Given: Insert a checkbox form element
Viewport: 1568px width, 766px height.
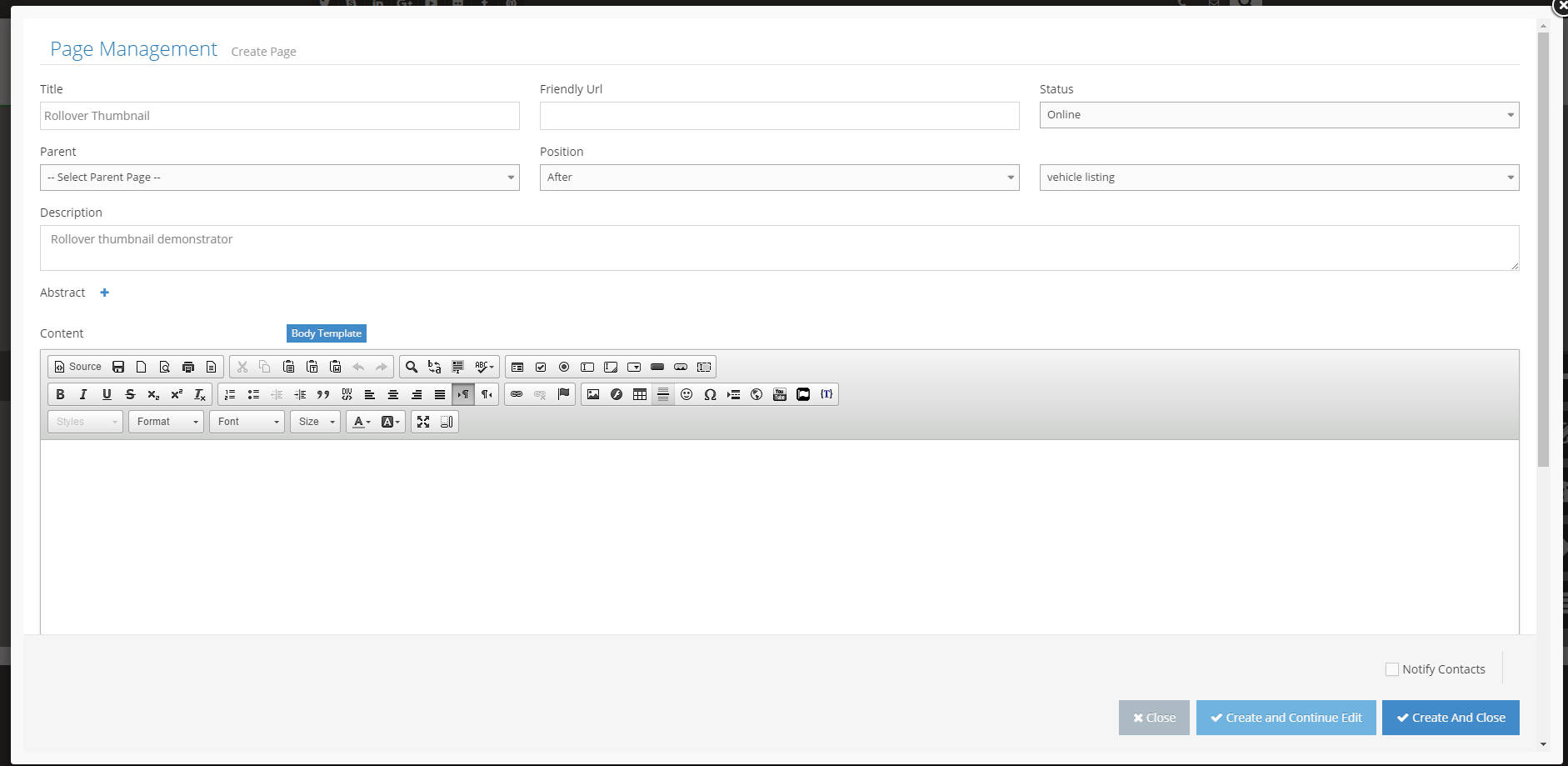Looking at the screenshot, I should (541, 367).
